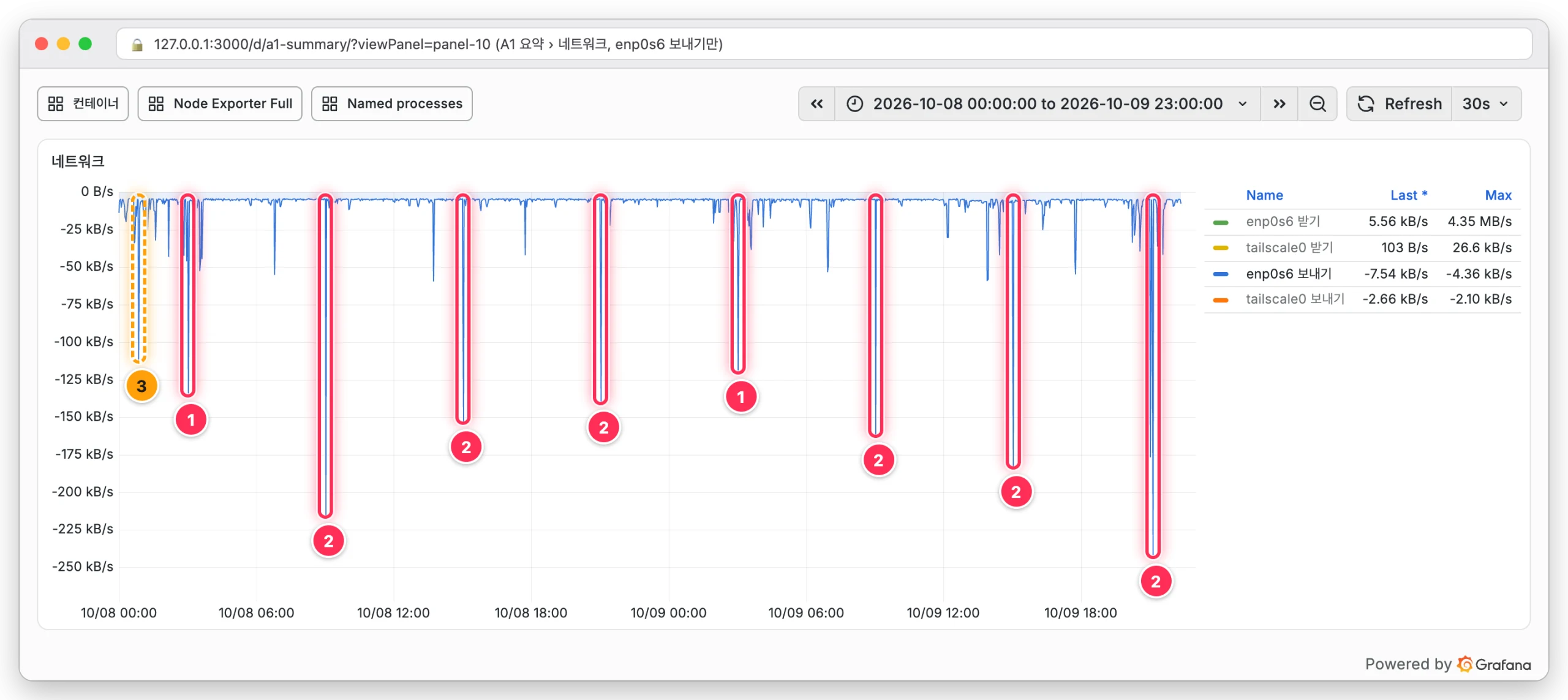Toggle the tailscale0 받기 series

[1289, 247]
